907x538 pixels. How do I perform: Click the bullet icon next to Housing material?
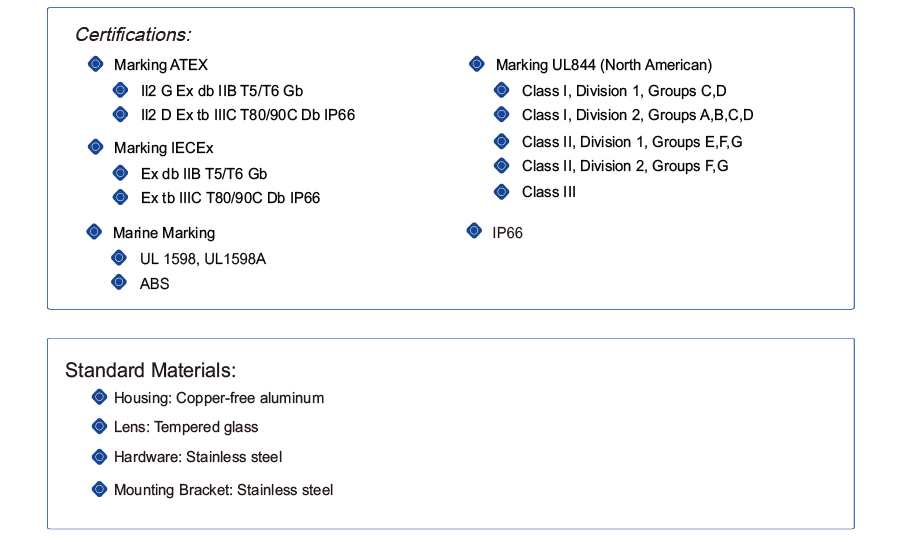pos(99,397)
